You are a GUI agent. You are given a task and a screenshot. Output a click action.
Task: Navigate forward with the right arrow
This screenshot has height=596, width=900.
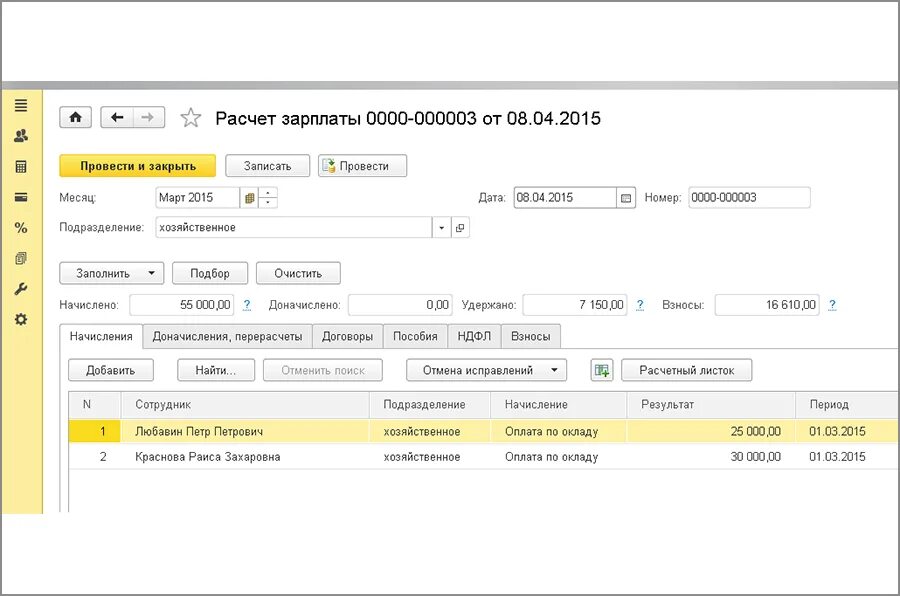click(x=149, y=118)
